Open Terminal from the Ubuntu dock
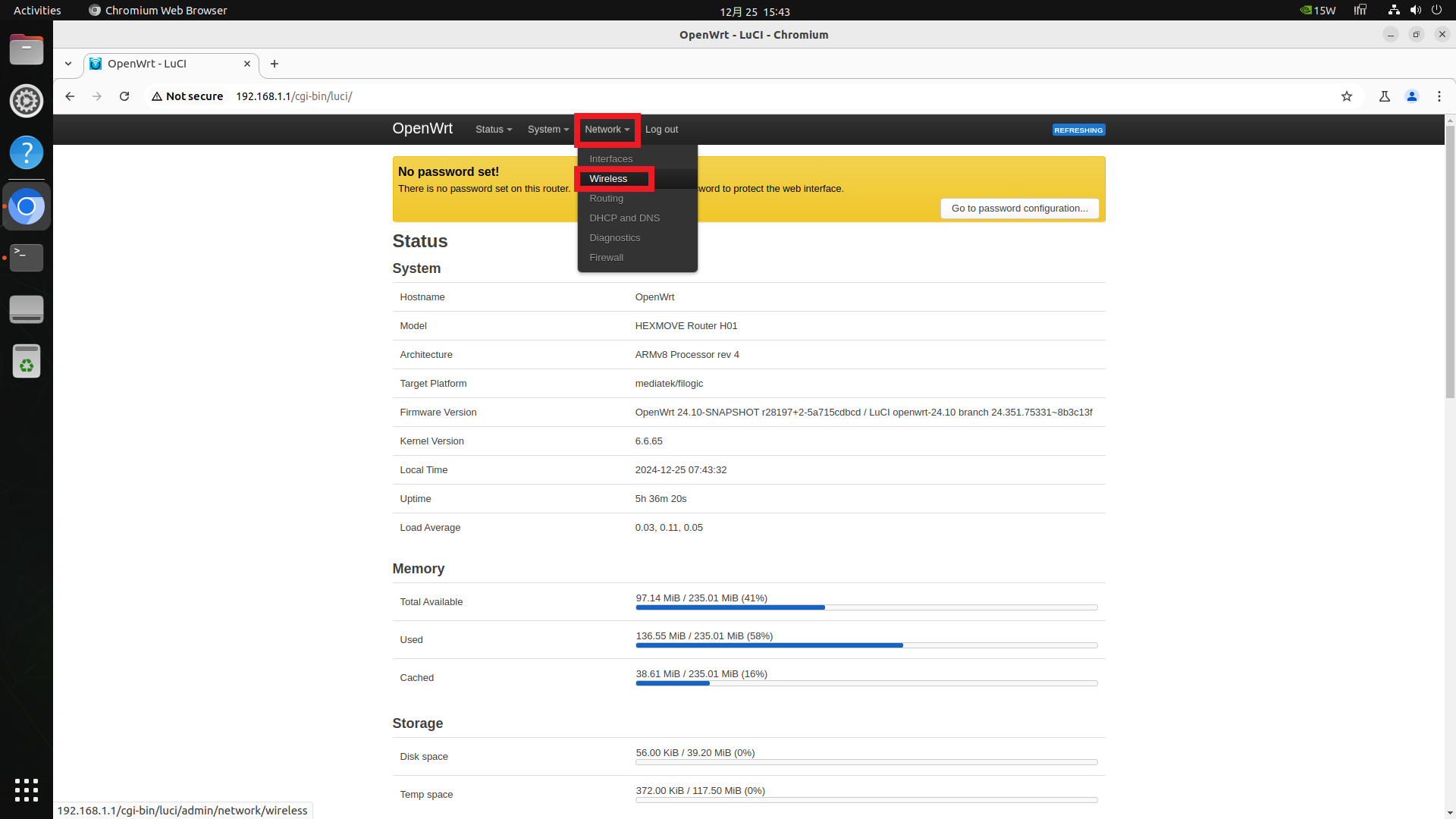 coord(27,258)
